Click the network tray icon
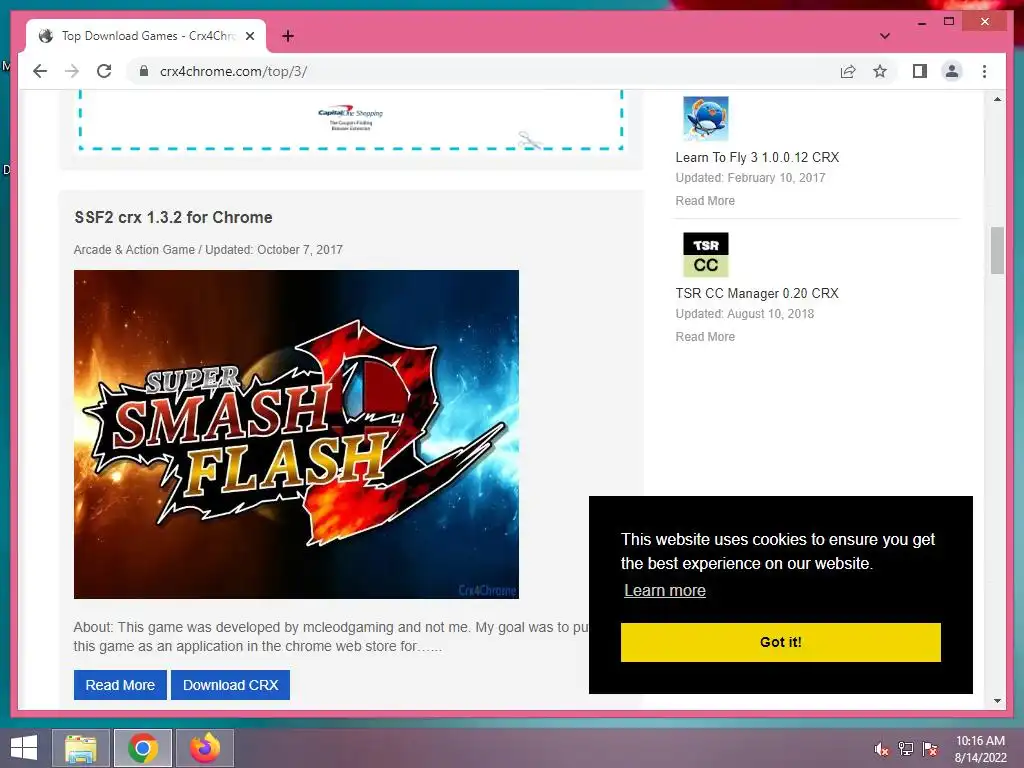This screenshot has width=1024, height=768. click(905, 749)
